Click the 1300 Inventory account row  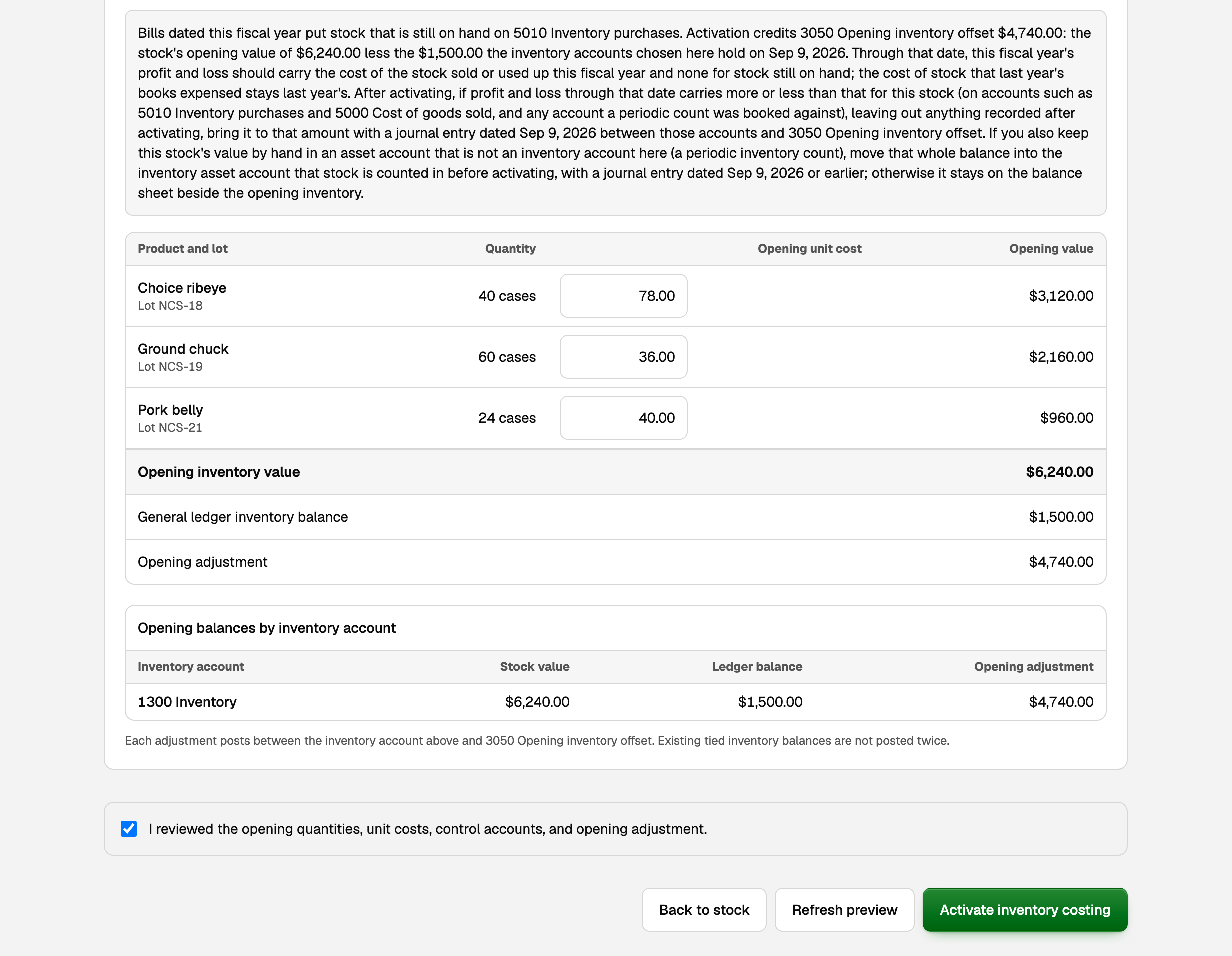click(615, 702)
